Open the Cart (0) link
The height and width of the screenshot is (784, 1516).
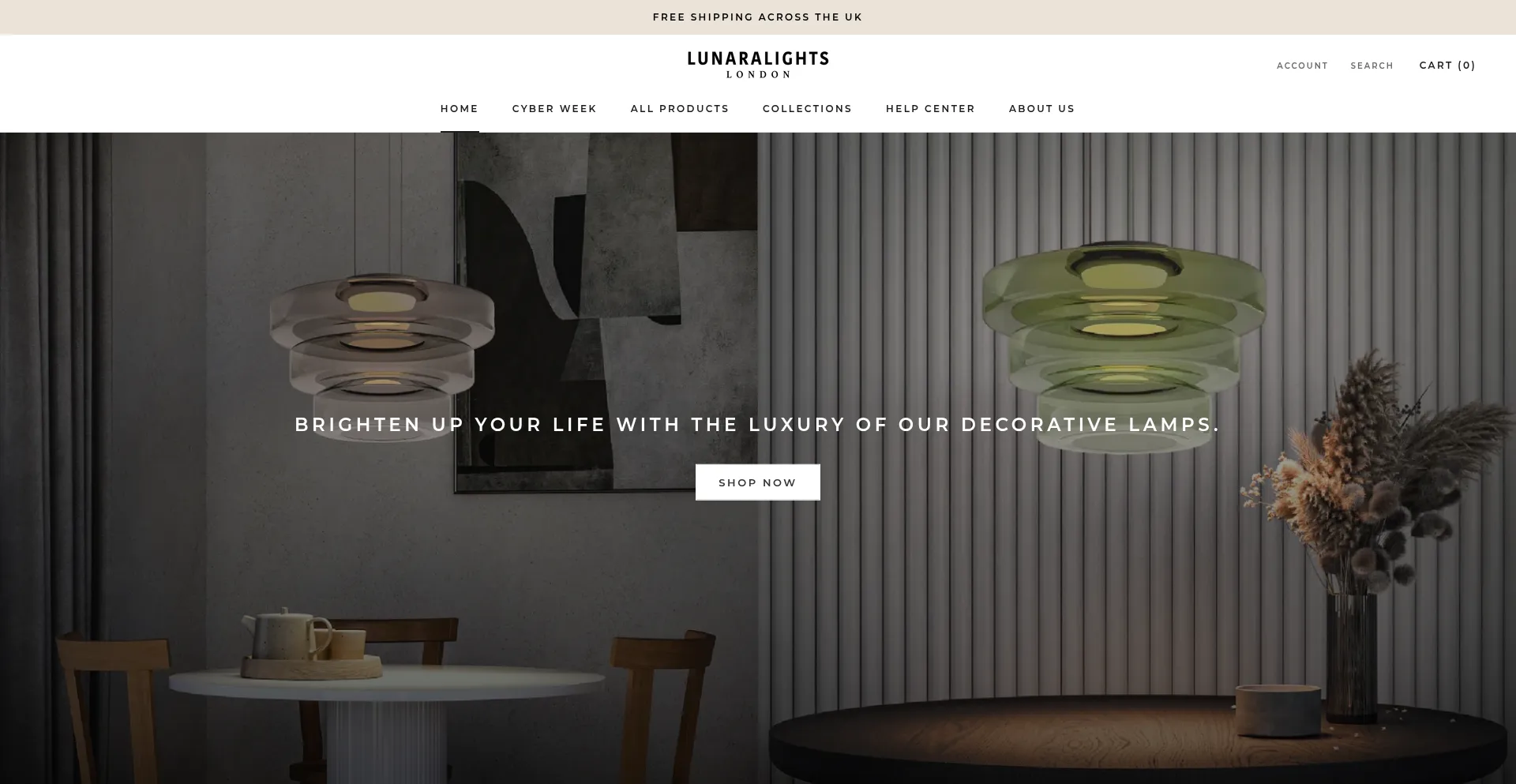tap(1447, 66)
